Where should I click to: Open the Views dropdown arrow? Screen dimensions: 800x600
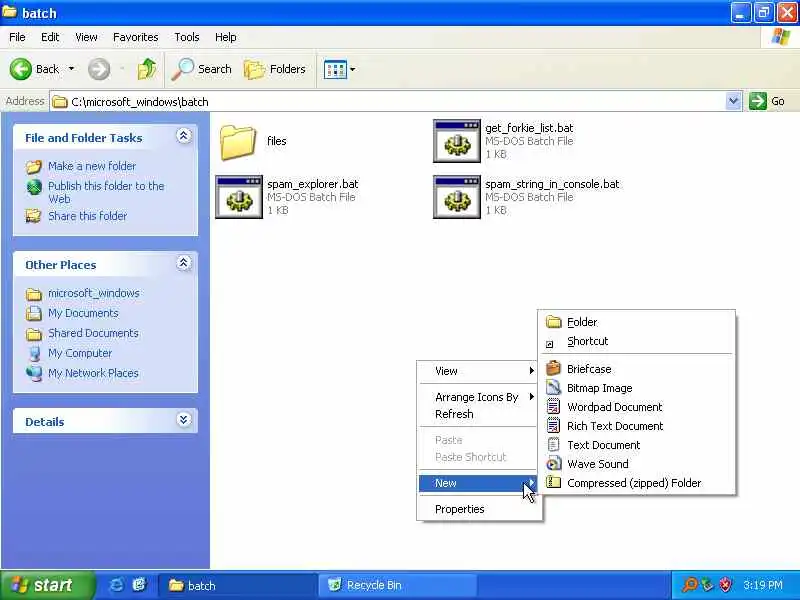pyautogui.click(x=353, y=69)
